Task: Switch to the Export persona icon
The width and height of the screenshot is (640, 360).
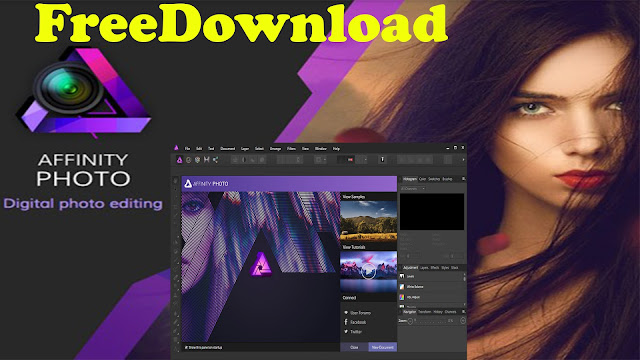Action: (x=216, y=160)
